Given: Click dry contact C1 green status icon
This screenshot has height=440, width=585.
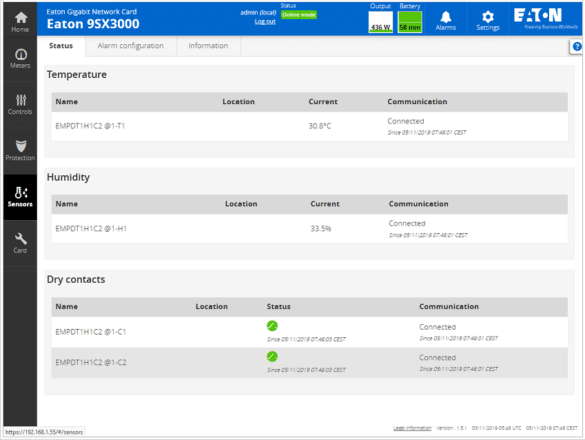Looking at the screenshot, I should click(x=272, y=326).
